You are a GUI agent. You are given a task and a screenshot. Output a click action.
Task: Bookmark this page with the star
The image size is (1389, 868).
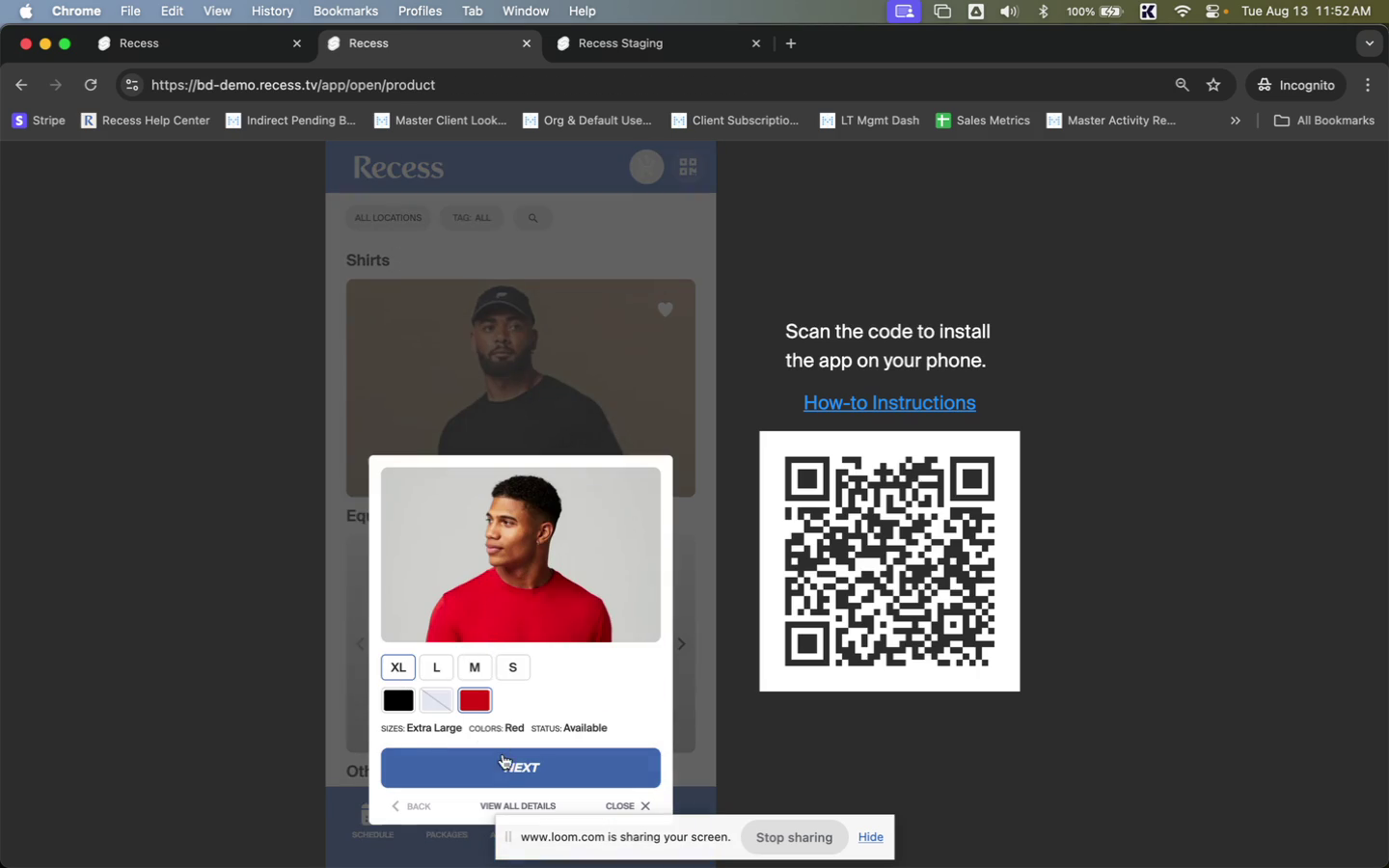point(1213,85)
